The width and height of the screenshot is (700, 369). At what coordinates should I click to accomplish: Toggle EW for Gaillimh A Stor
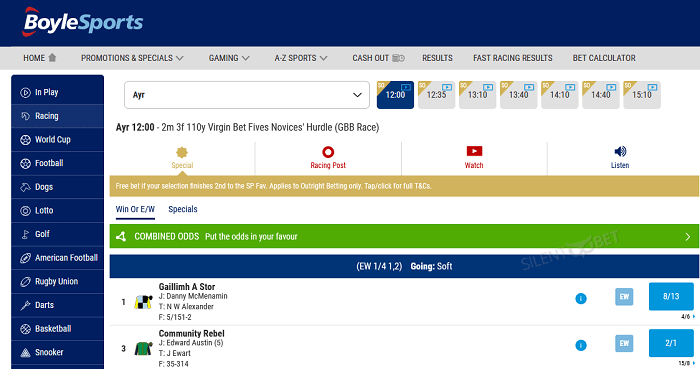coord(624,297)
